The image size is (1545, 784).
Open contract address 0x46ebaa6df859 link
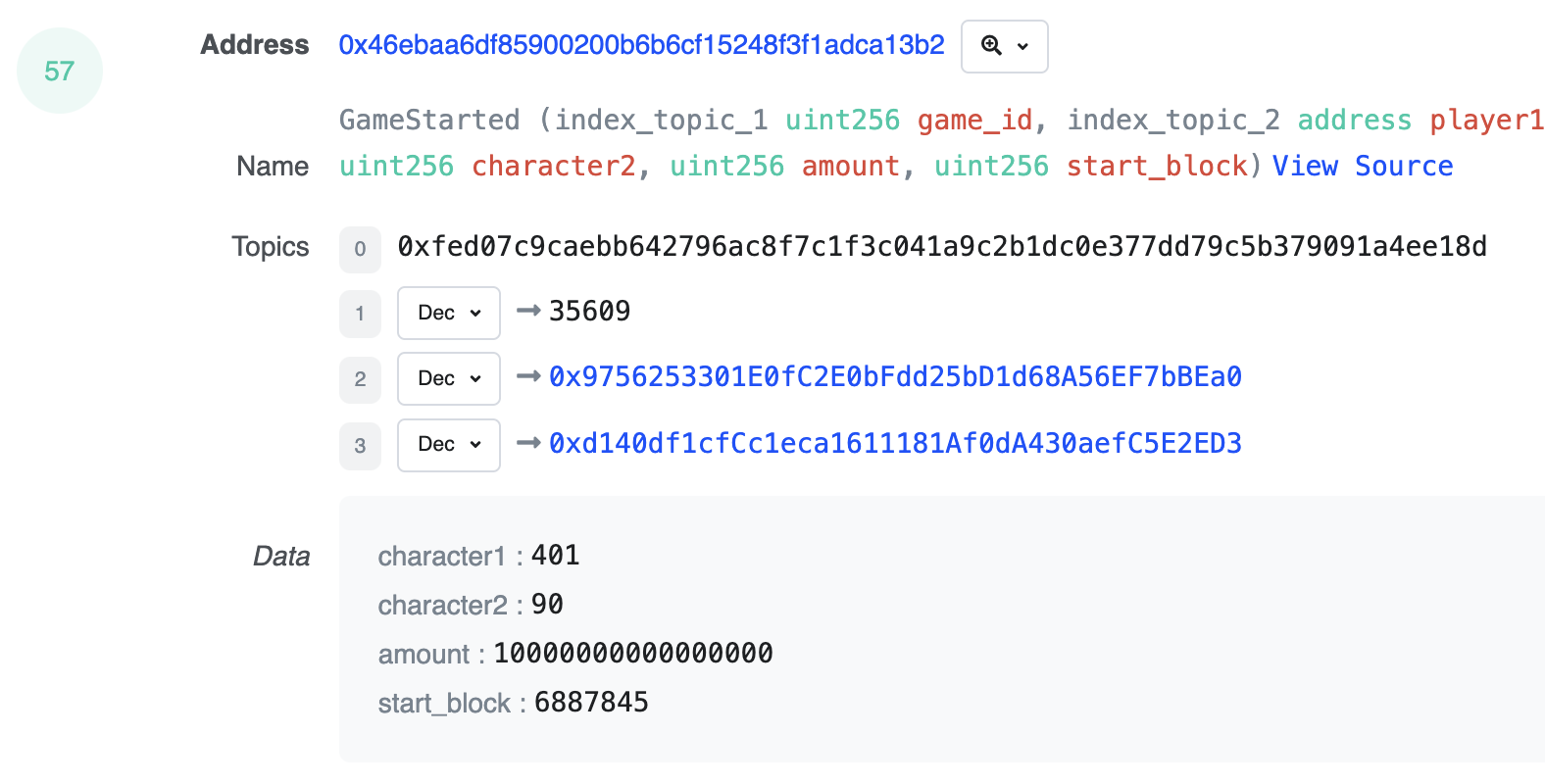point(641,45)
